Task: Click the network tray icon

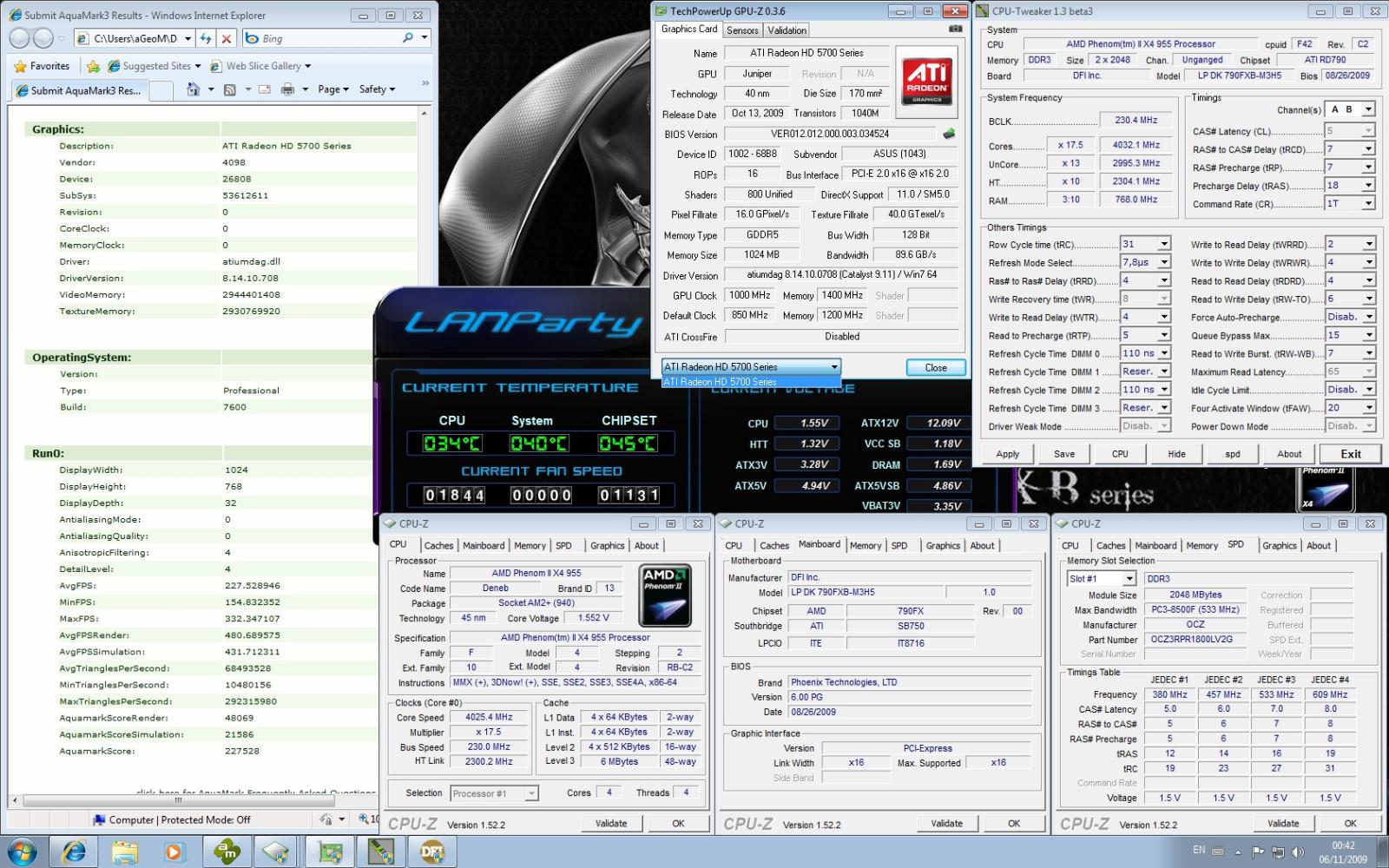Action: 1278,852
